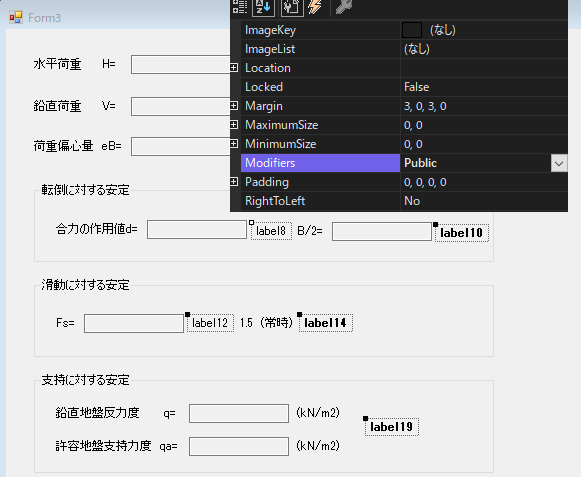The width and height of the screenshot is (581, 477).
Task: Click the 許容地盤支持力度 qa= text box
Action: click(x=239, y=446)
